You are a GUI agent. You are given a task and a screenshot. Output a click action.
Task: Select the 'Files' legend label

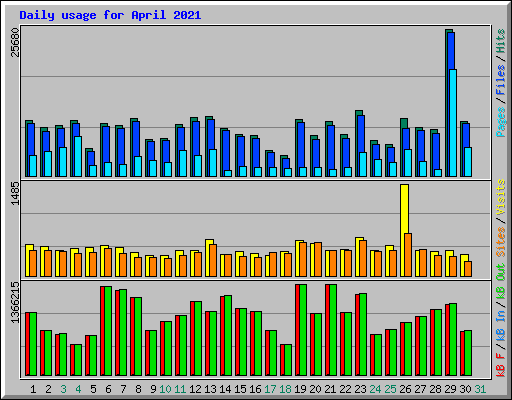tap(501, 79)
